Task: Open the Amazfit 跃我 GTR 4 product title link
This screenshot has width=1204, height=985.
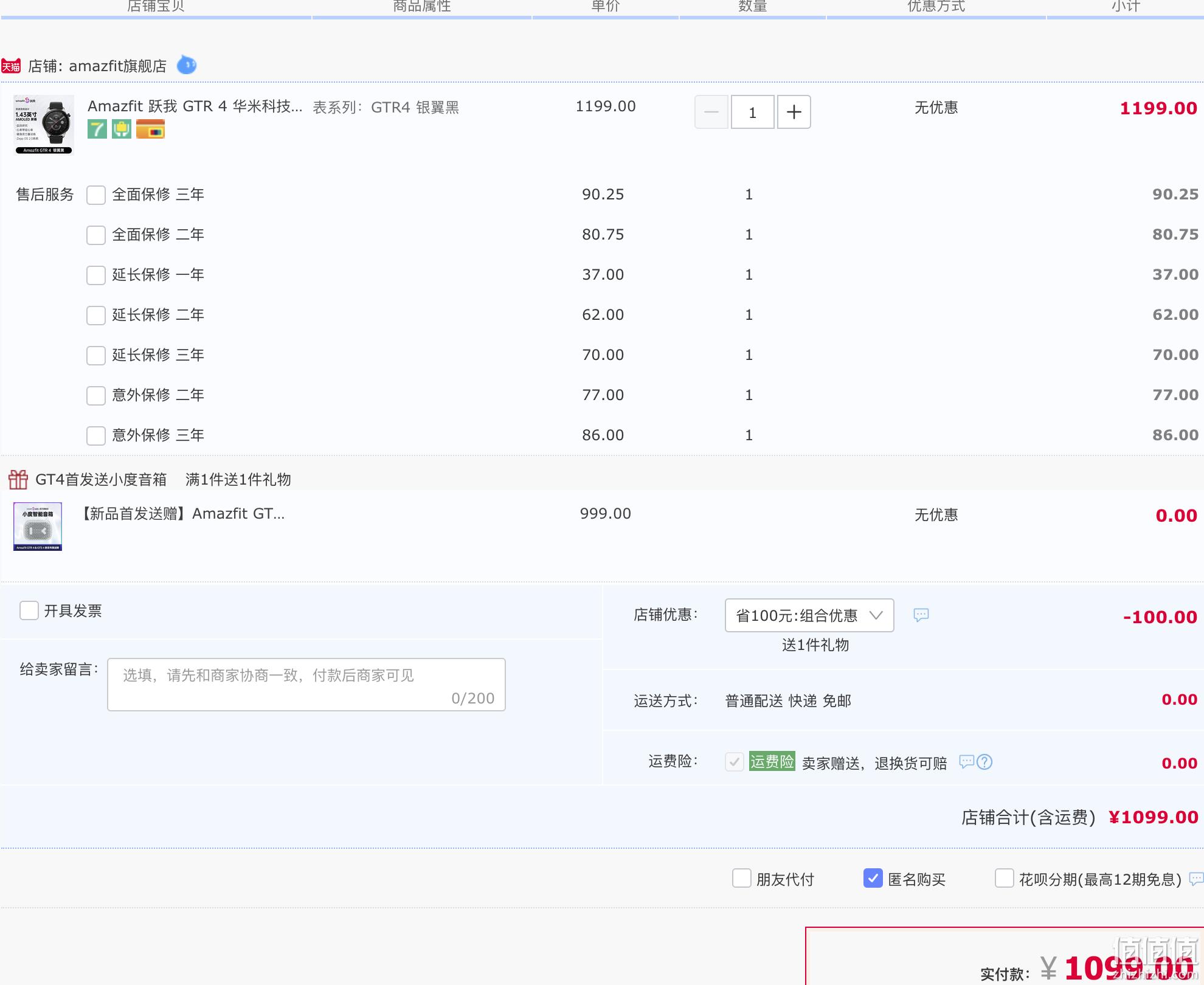Action: (195, 106)
